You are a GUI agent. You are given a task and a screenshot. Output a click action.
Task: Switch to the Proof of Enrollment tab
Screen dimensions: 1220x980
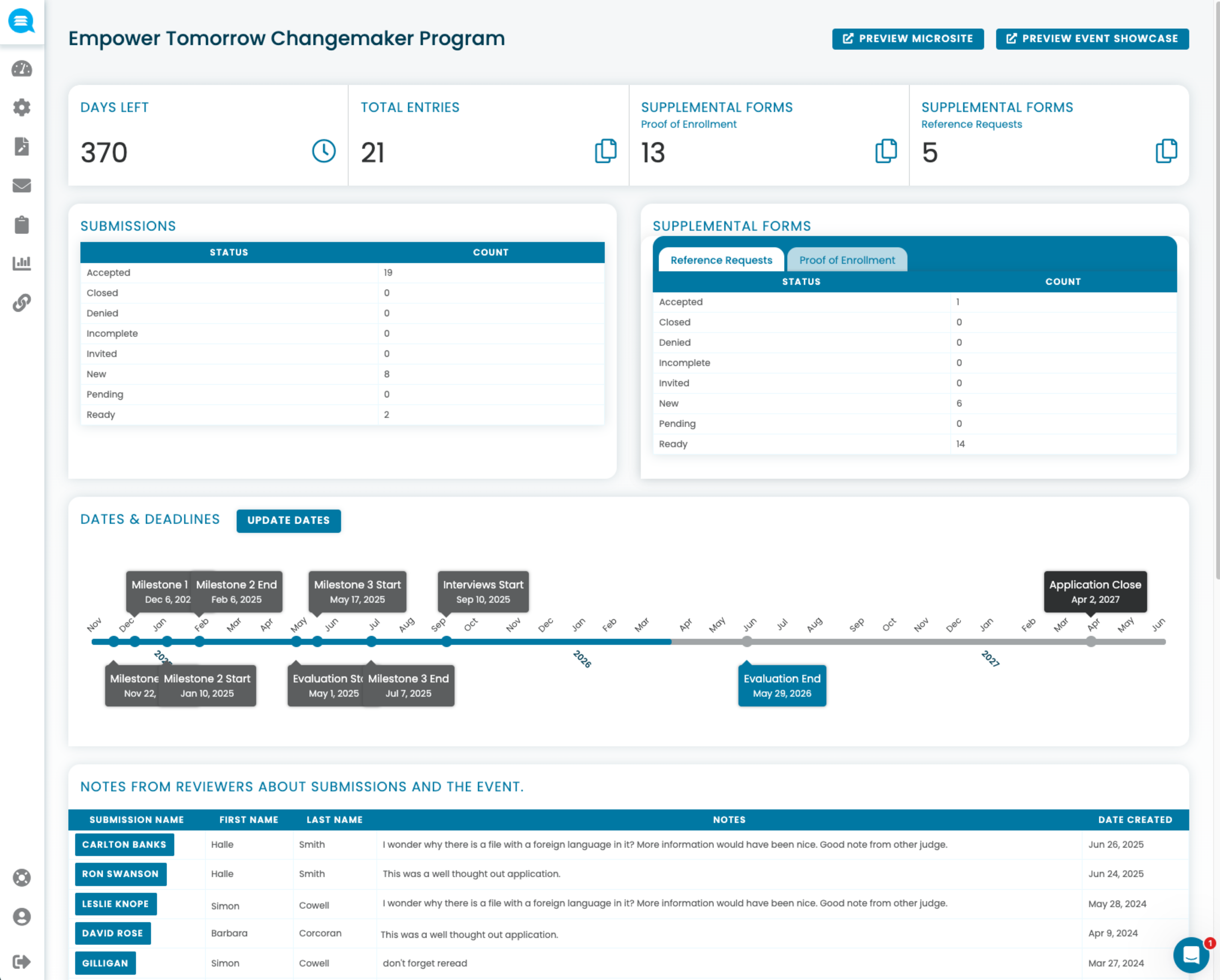pos(847,260)
